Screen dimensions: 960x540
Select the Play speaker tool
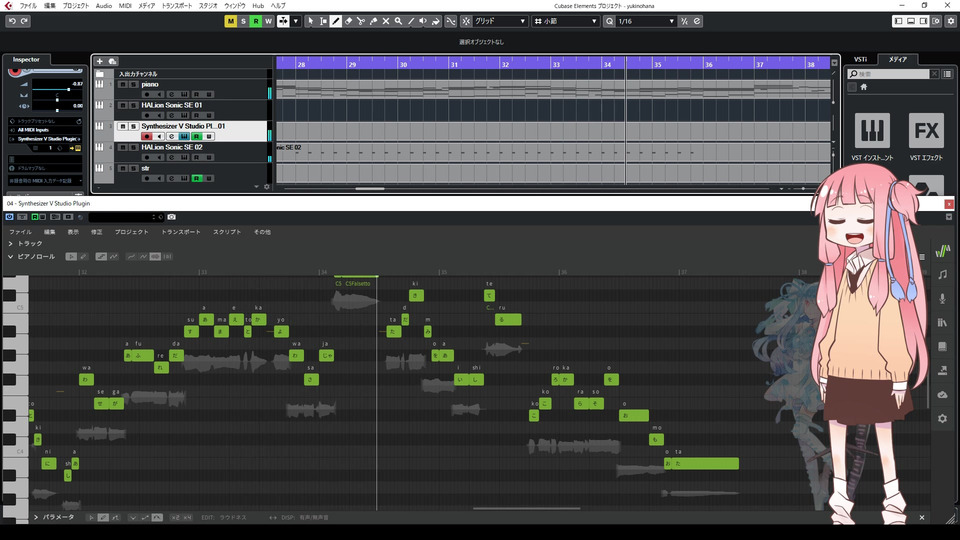click(423, 21)
